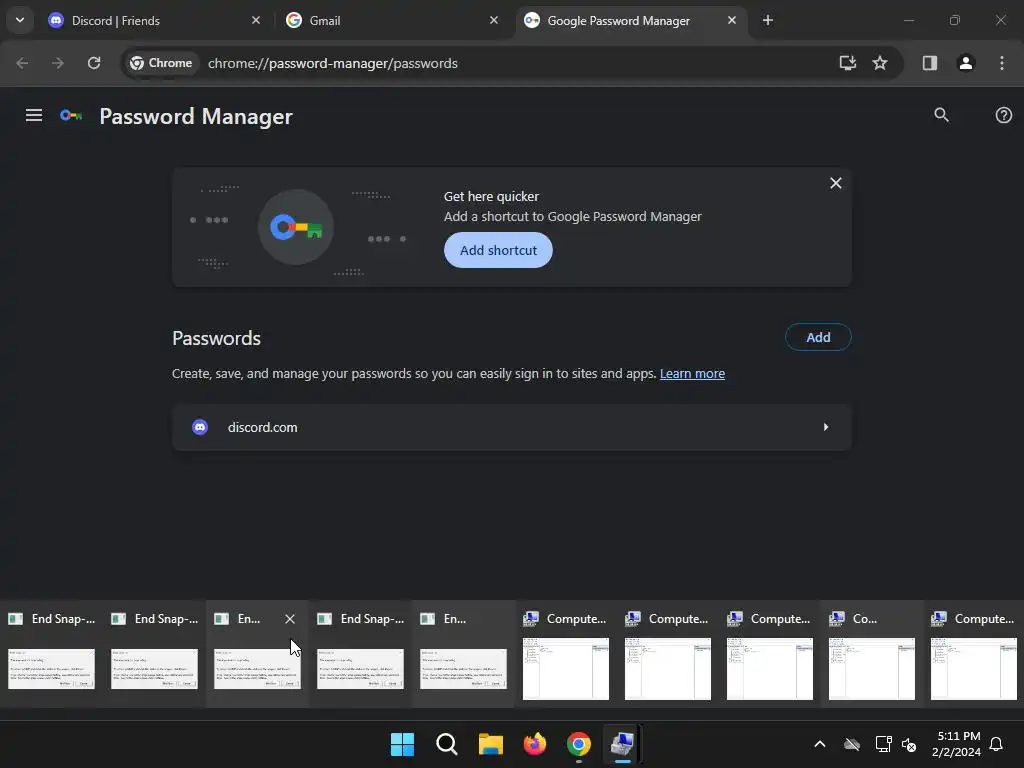Viewport: 1024px width, 768px height.
Task: Open the first End Snap thumbnail
Action: [52, 669]
